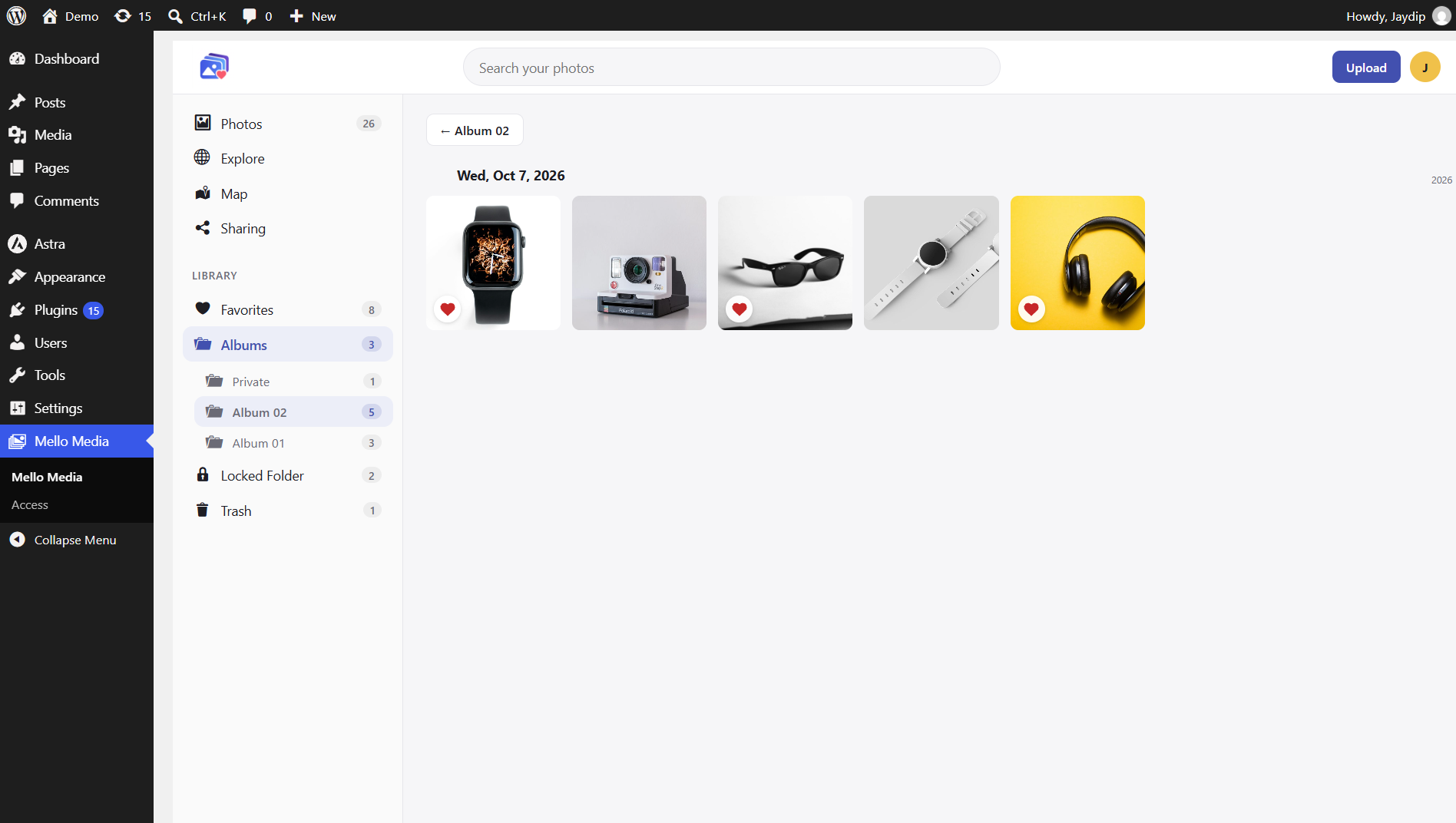Open the J user avatar
Screen dimensions: 1456x823
click(x=1425, y=67)
